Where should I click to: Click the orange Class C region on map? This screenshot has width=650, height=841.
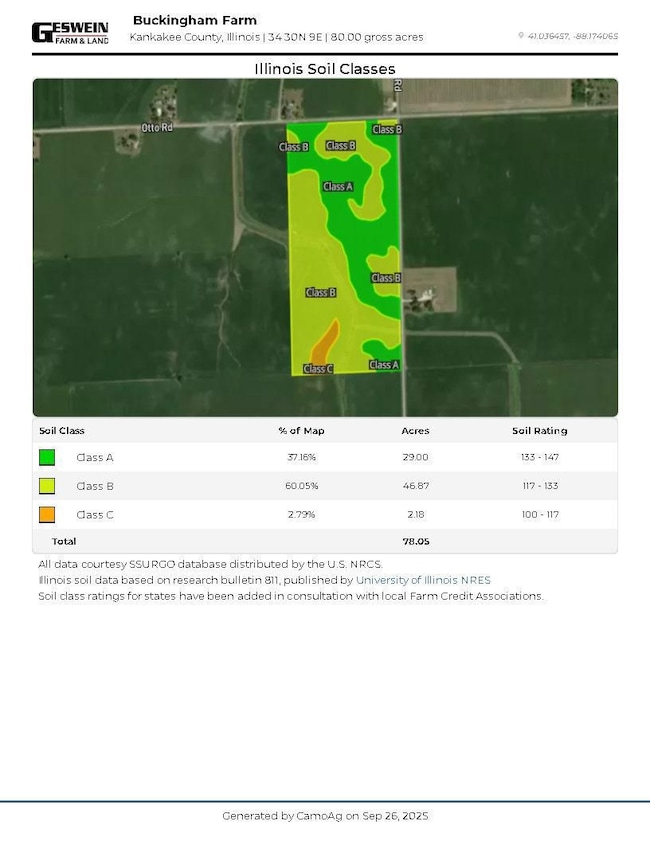tap(325, 343)
